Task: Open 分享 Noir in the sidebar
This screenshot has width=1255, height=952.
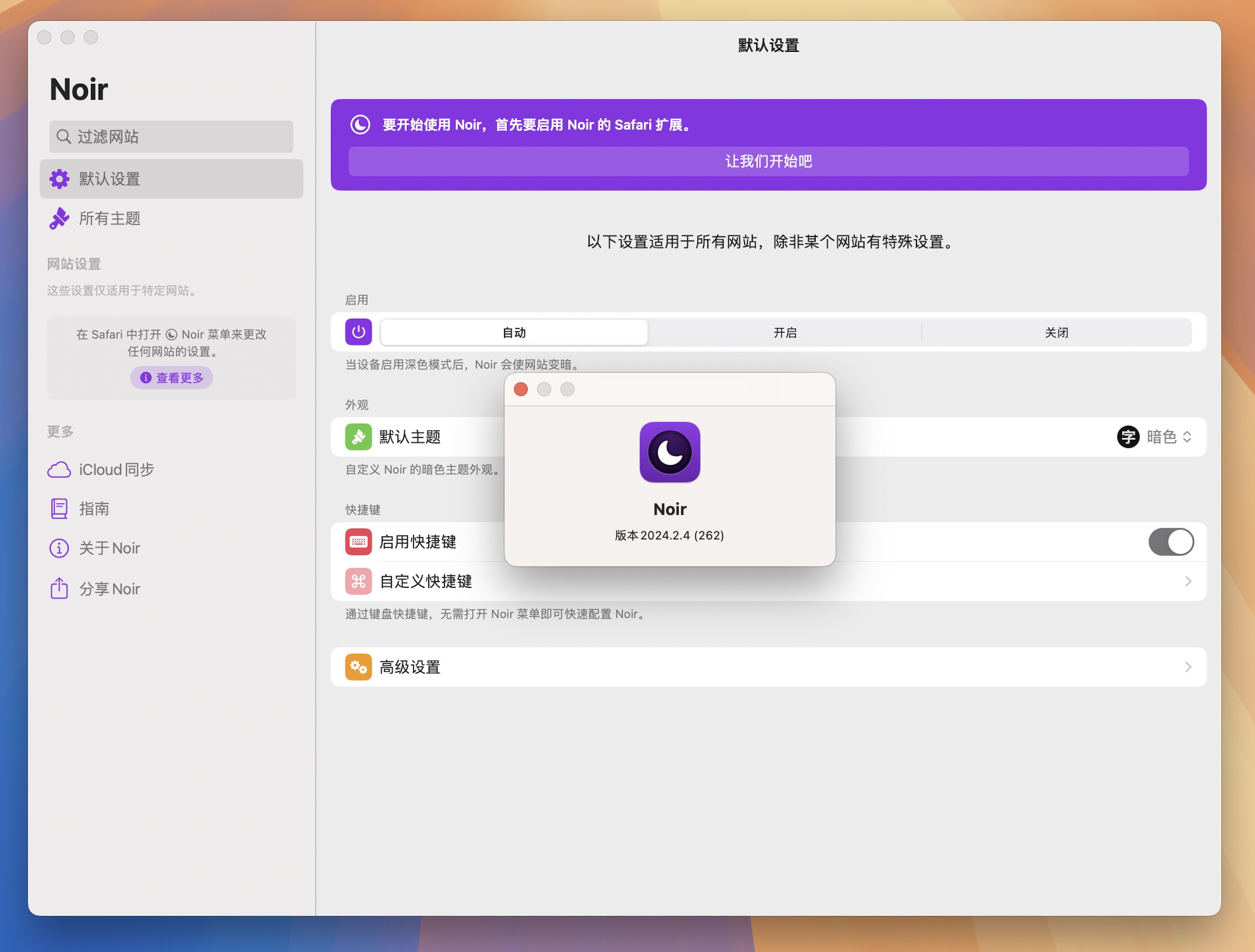Action: pyautogui.click(x=171, y=588)
